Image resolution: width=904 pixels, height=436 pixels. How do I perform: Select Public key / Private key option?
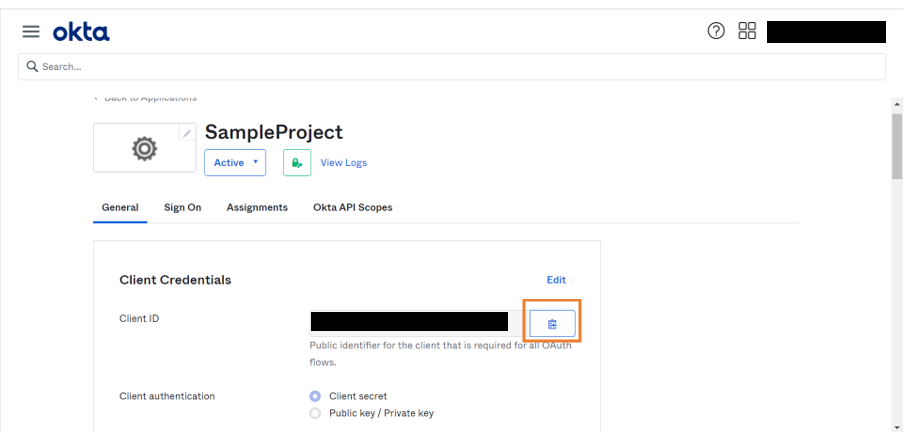point(316,413)
